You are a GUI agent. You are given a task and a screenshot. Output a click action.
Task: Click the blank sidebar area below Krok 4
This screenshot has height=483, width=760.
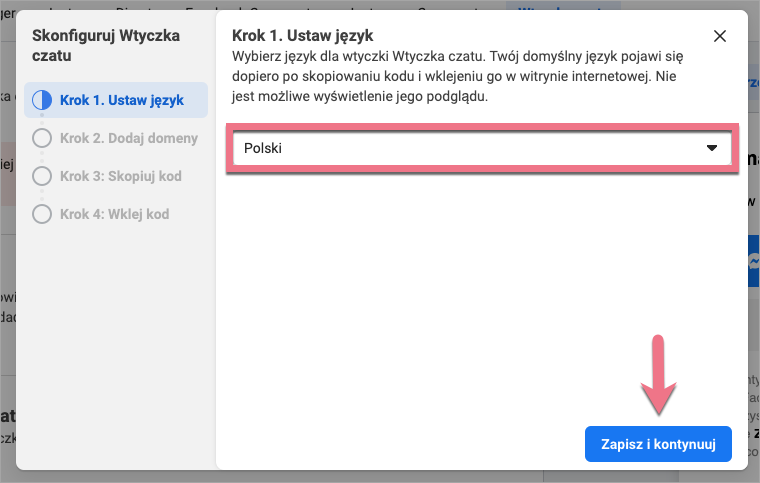point(115,340)
